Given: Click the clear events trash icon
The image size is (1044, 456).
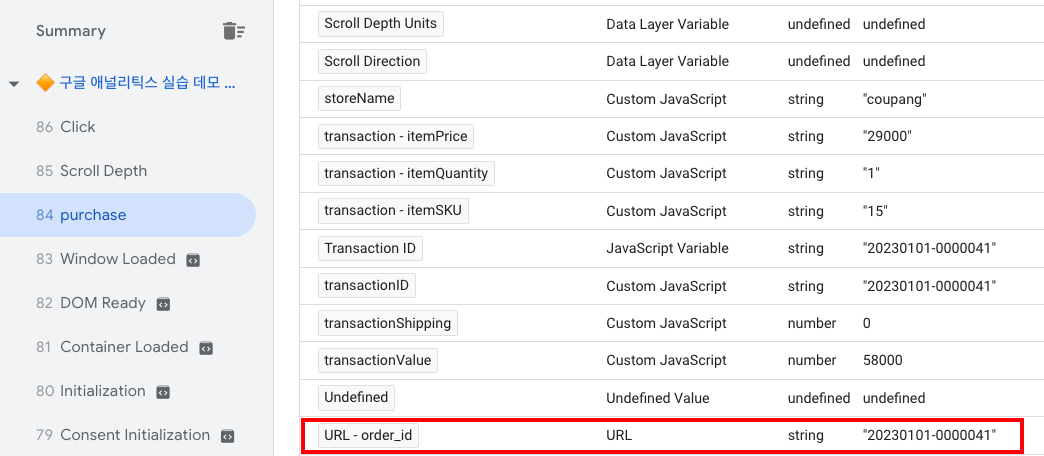Looking at the screenshot, I should pyautogui.click(x=233, y=31).
